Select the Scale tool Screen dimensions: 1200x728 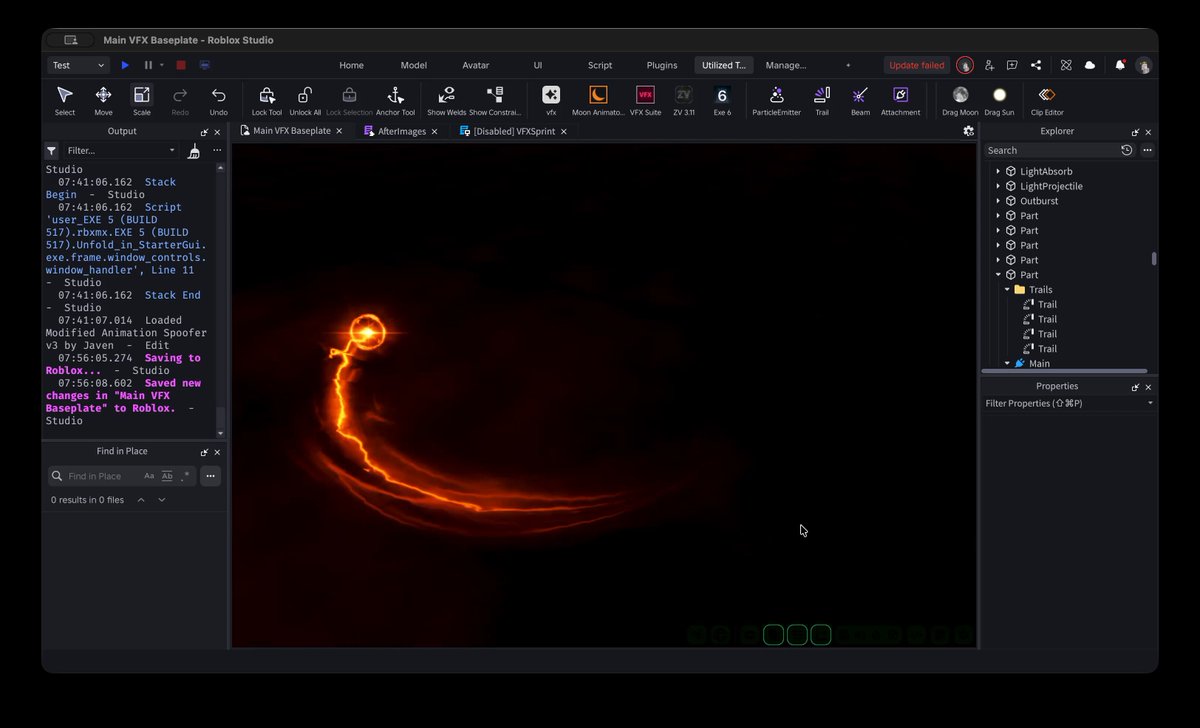(142, 99)
